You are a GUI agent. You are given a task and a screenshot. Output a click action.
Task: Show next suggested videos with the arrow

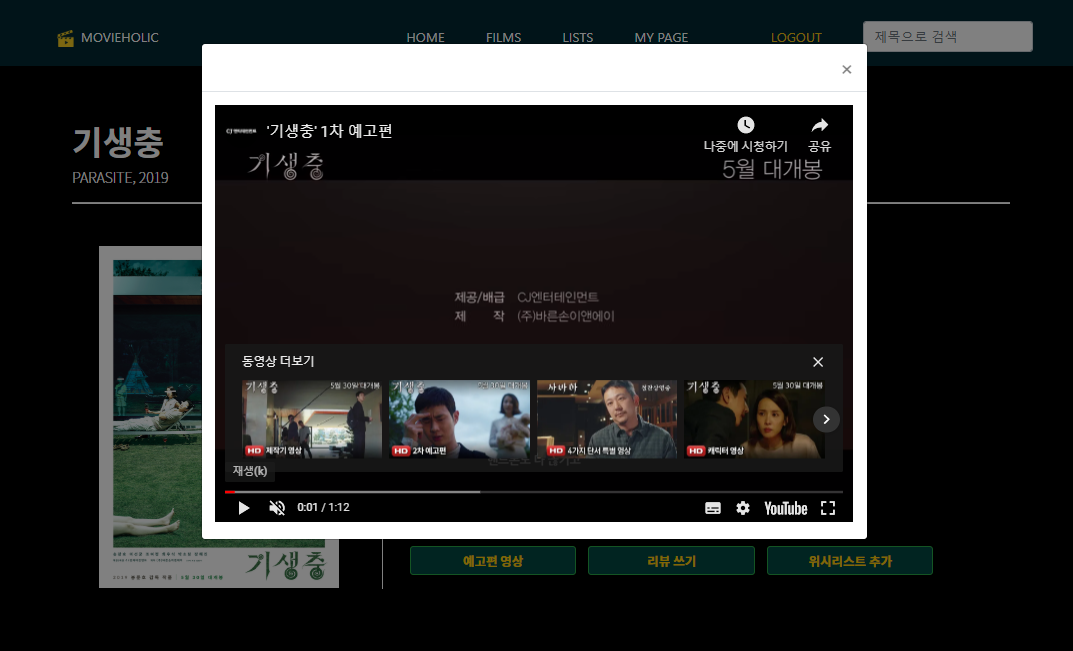point(826,420)
